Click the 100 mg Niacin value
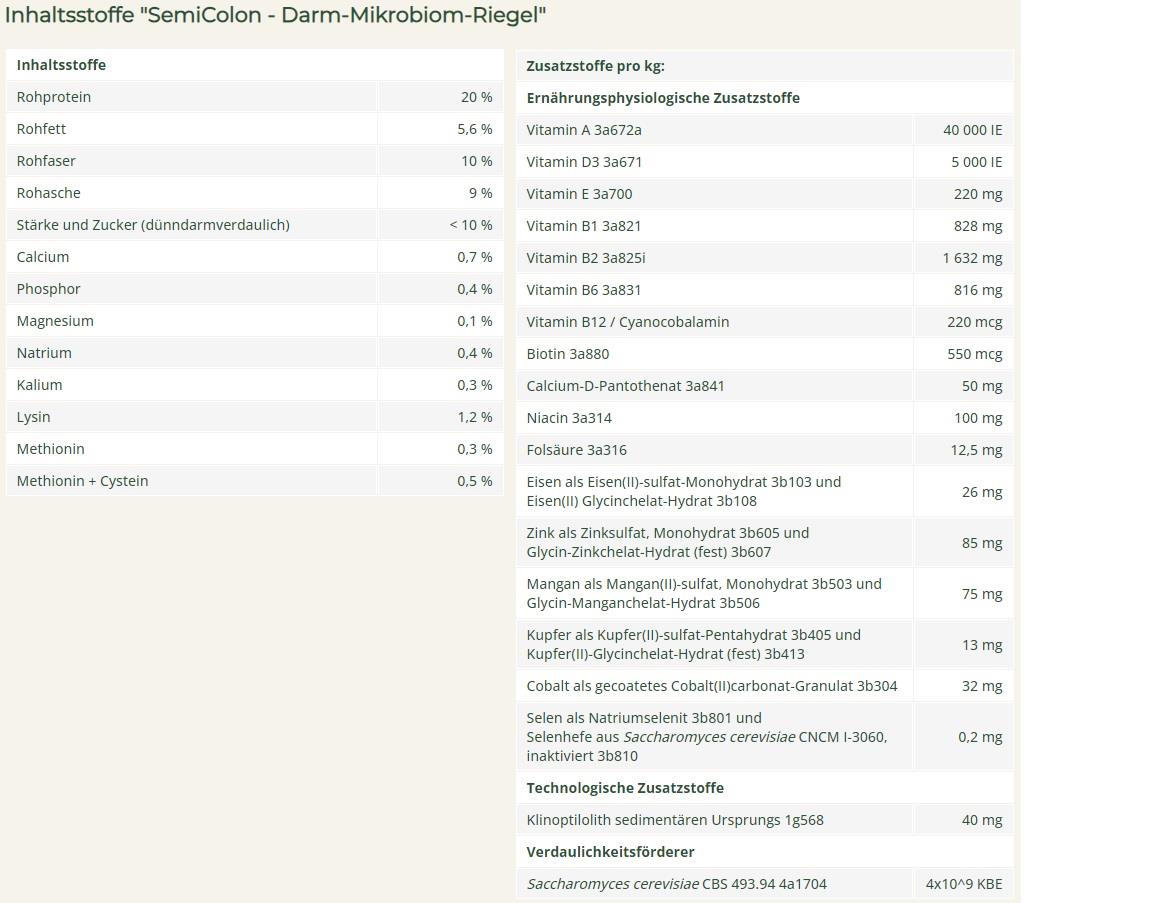Viewport: 1152px width, 903px height. pos(978,417)
